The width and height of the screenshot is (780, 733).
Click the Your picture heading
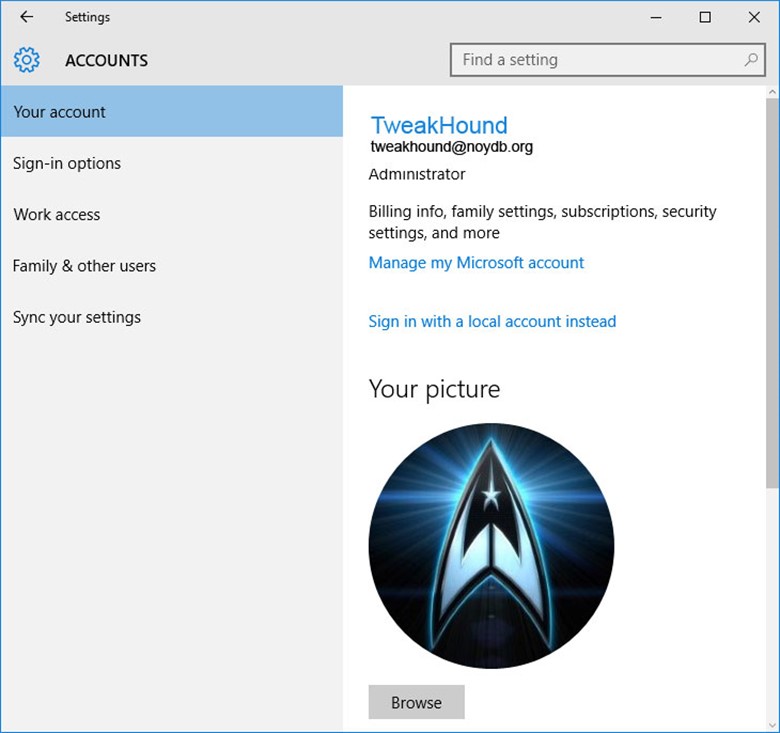(434, 389)
